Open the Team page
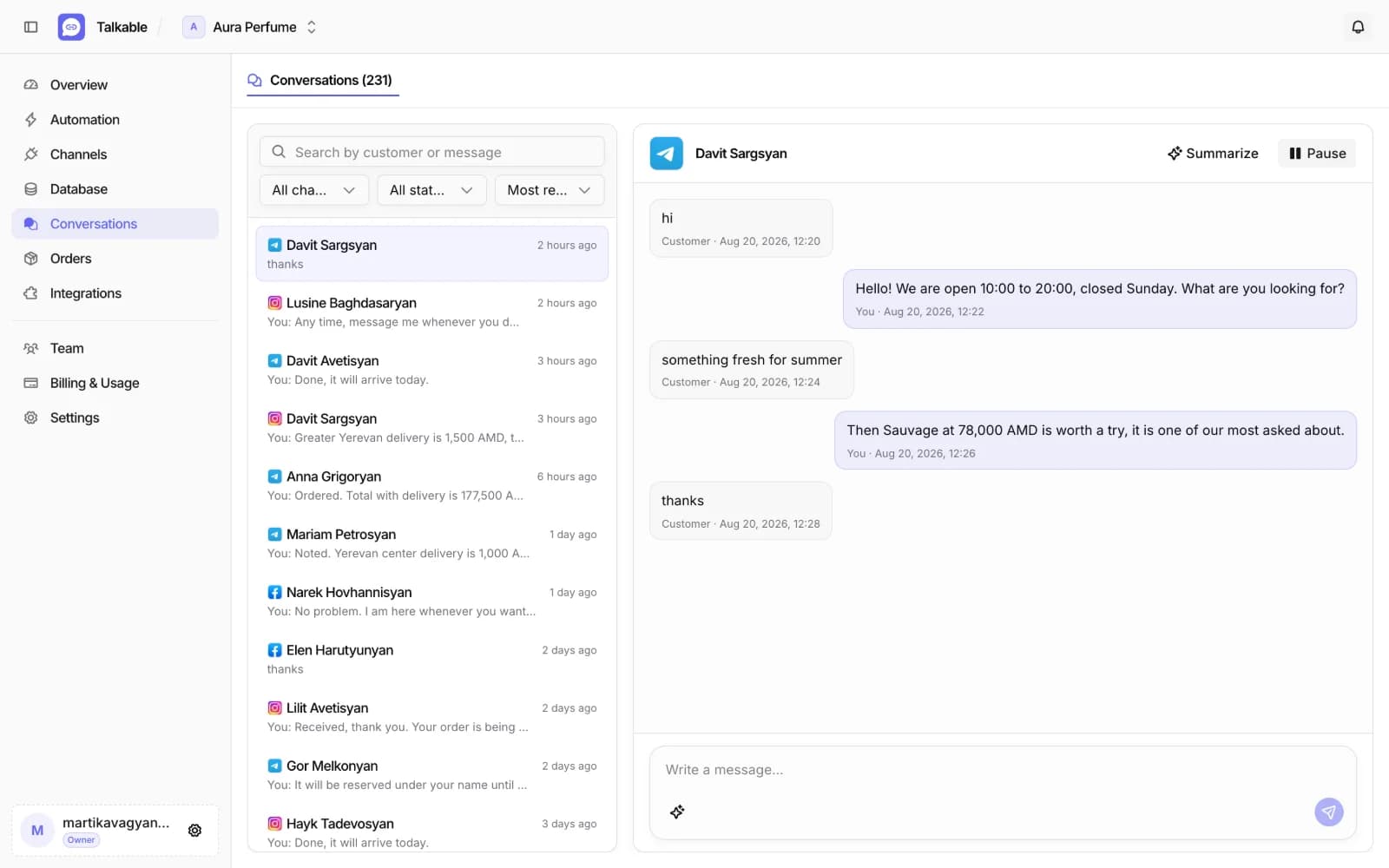The height and width of the screenshot is (868, 1389). point(115,348)
